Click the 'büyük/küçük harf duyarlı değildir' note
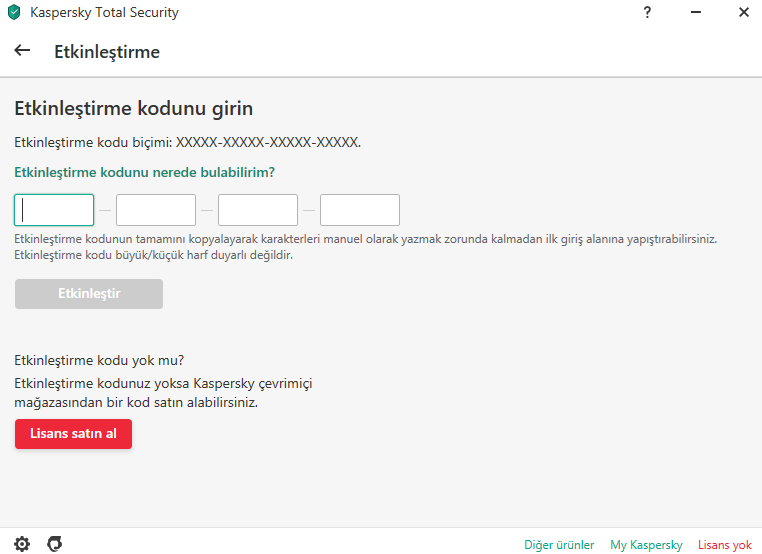The image size is (762, 554). (154, 255)
